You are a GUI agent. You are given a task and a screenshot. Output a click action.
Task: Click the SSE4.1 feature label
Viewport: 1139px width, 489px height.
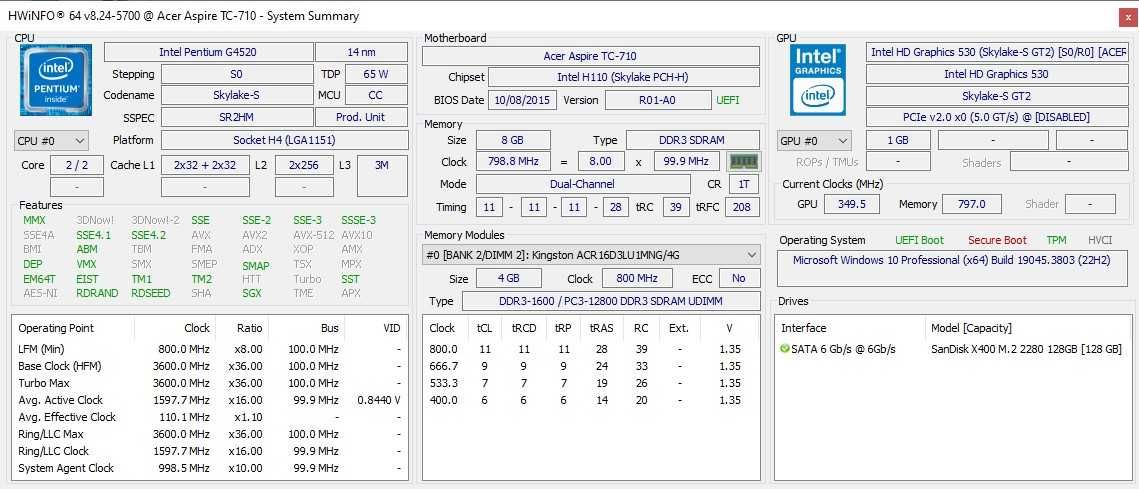tap(94, 235)
